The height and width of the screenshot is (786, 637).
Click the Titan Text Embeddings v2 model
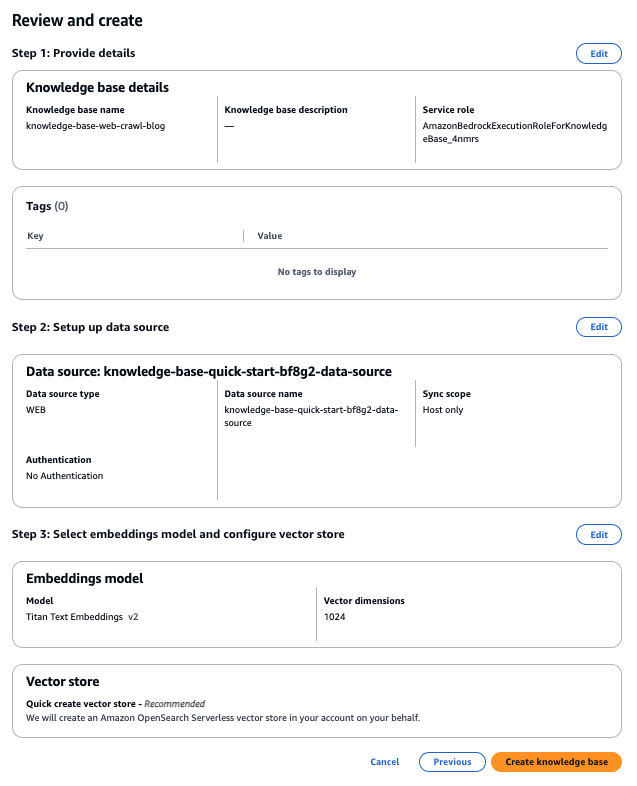click(x=82, y=617)
